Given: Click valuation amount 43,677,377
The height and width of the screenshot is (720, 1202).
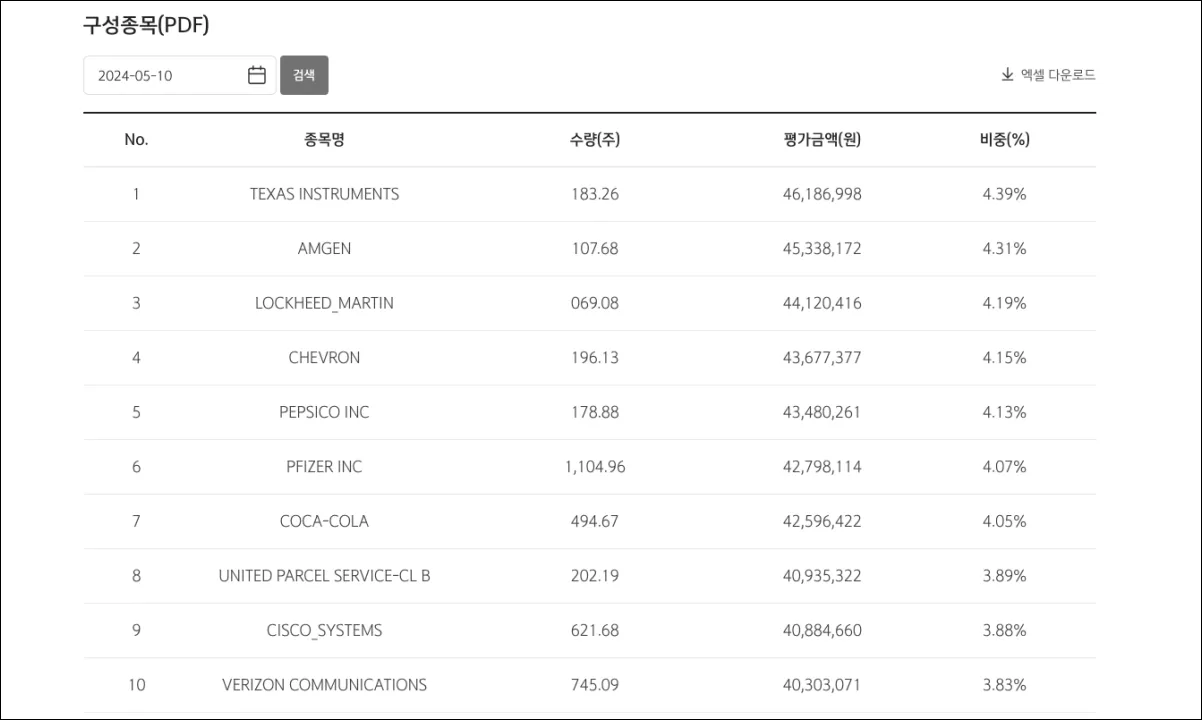Looking at the screenshot, I should click(x=822, y=358).
